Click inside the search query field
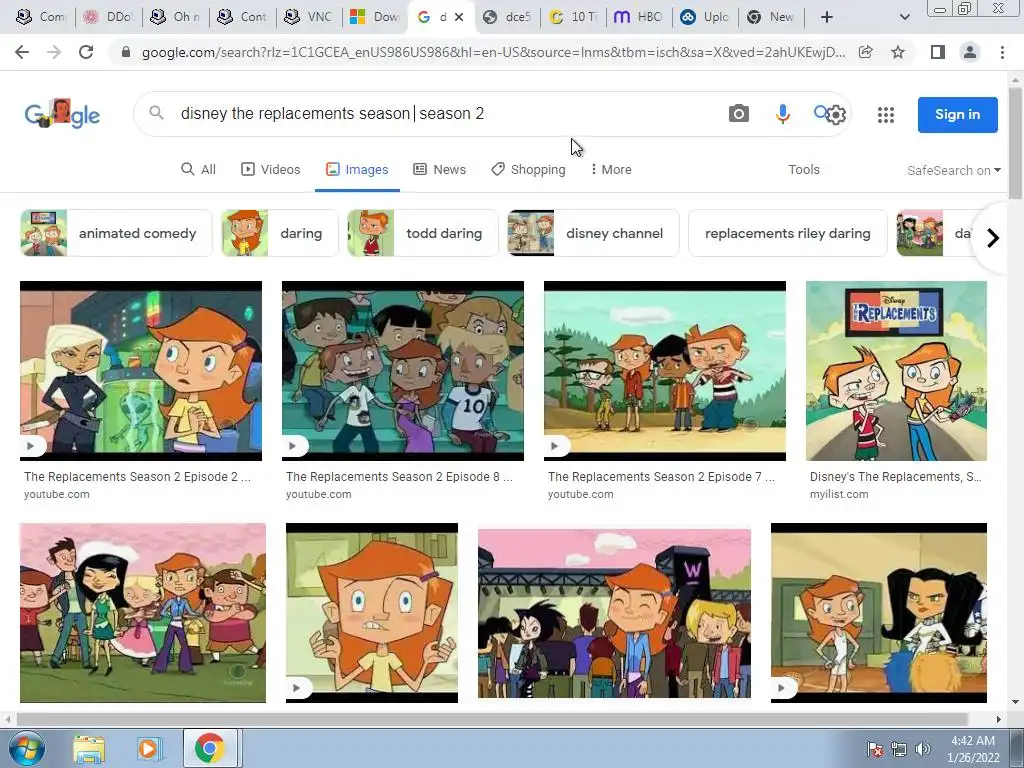This screenshot has width=1024, height=768. [x=444, y=114]
